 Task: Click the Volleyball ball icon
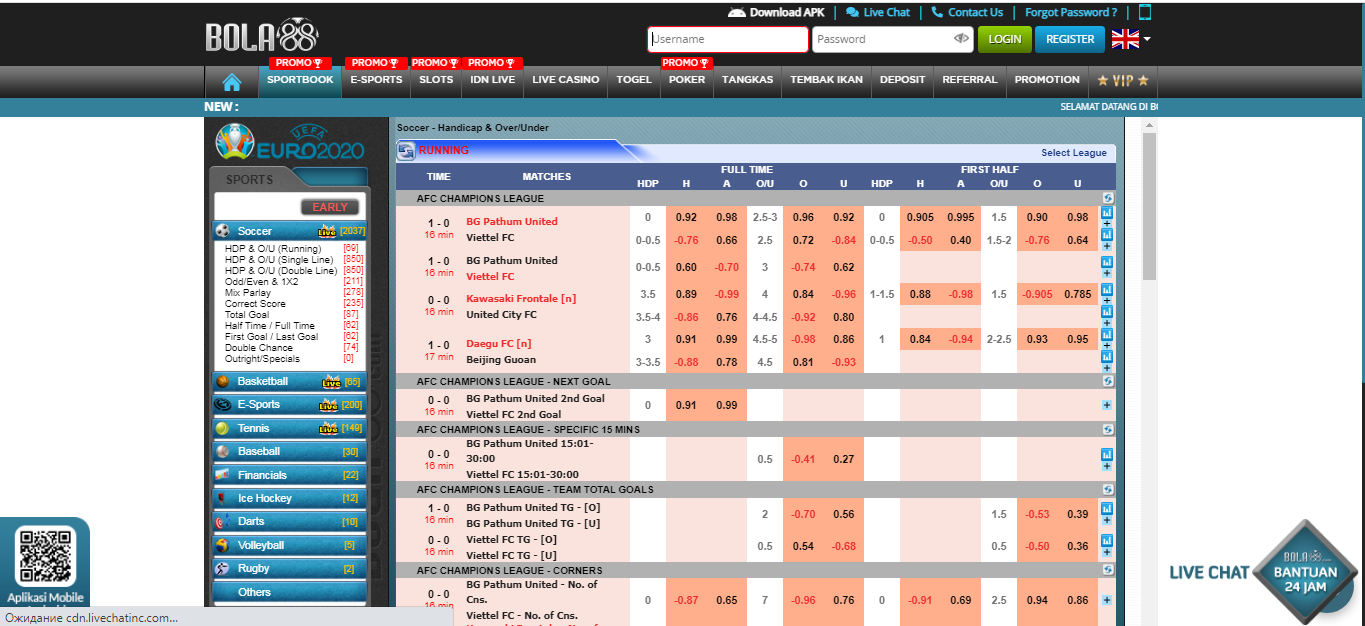coord(223,545)
